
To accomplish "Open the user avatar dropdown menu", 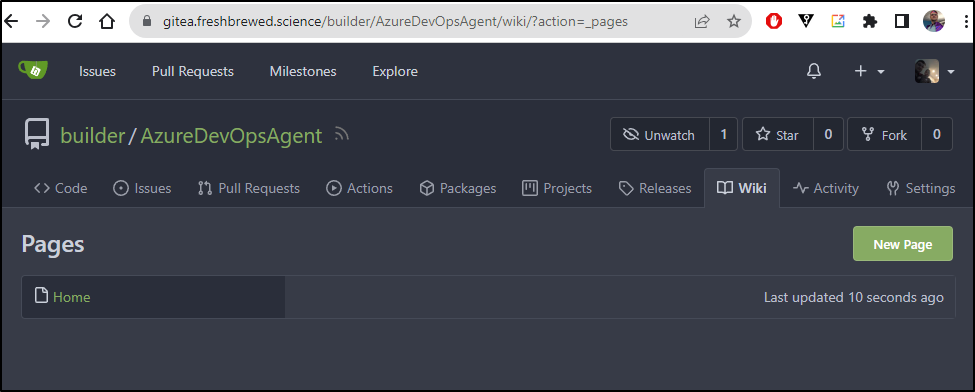I will (x=934, y=72).
